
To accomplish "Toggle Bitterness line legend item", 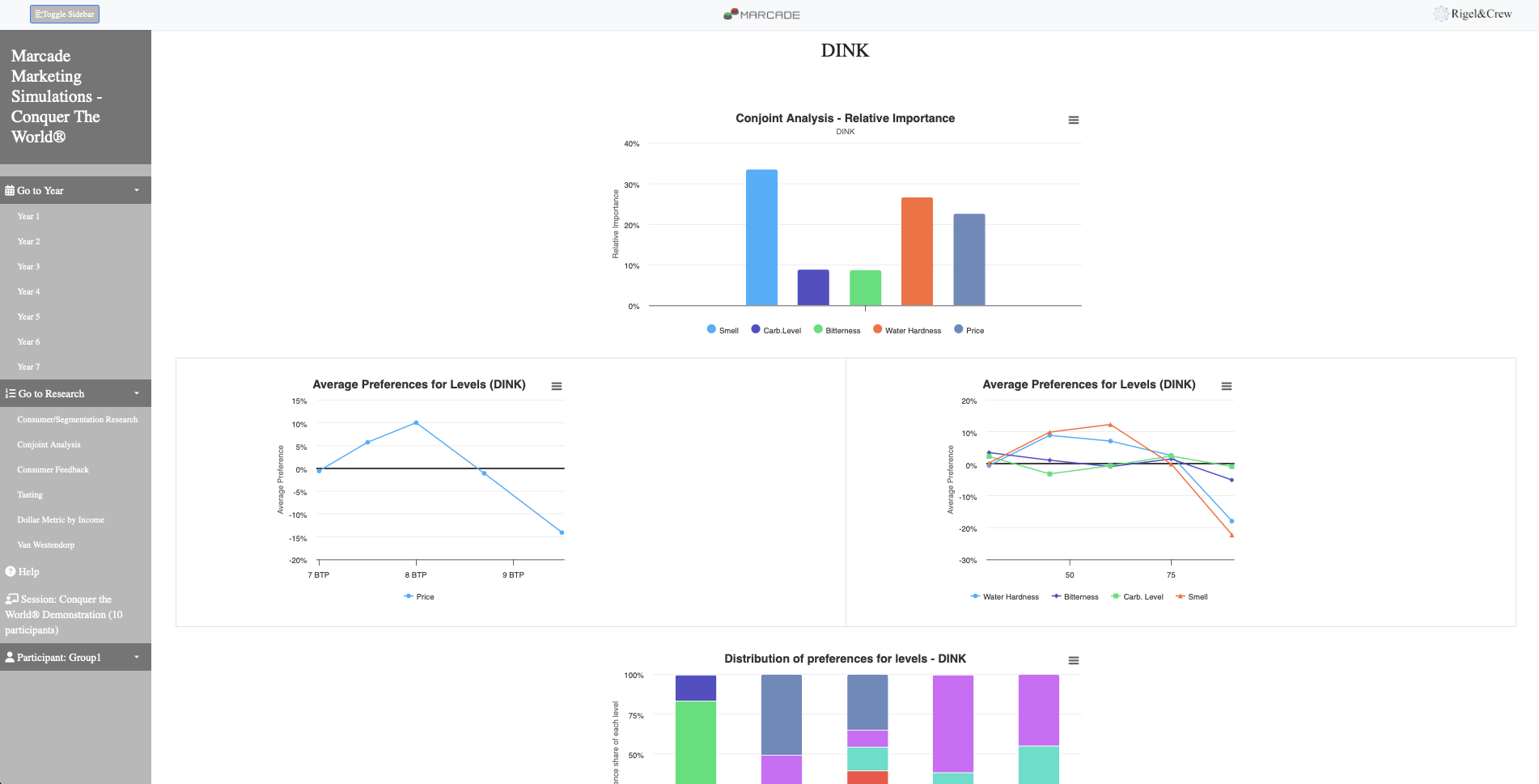I will coord(1075,596).
